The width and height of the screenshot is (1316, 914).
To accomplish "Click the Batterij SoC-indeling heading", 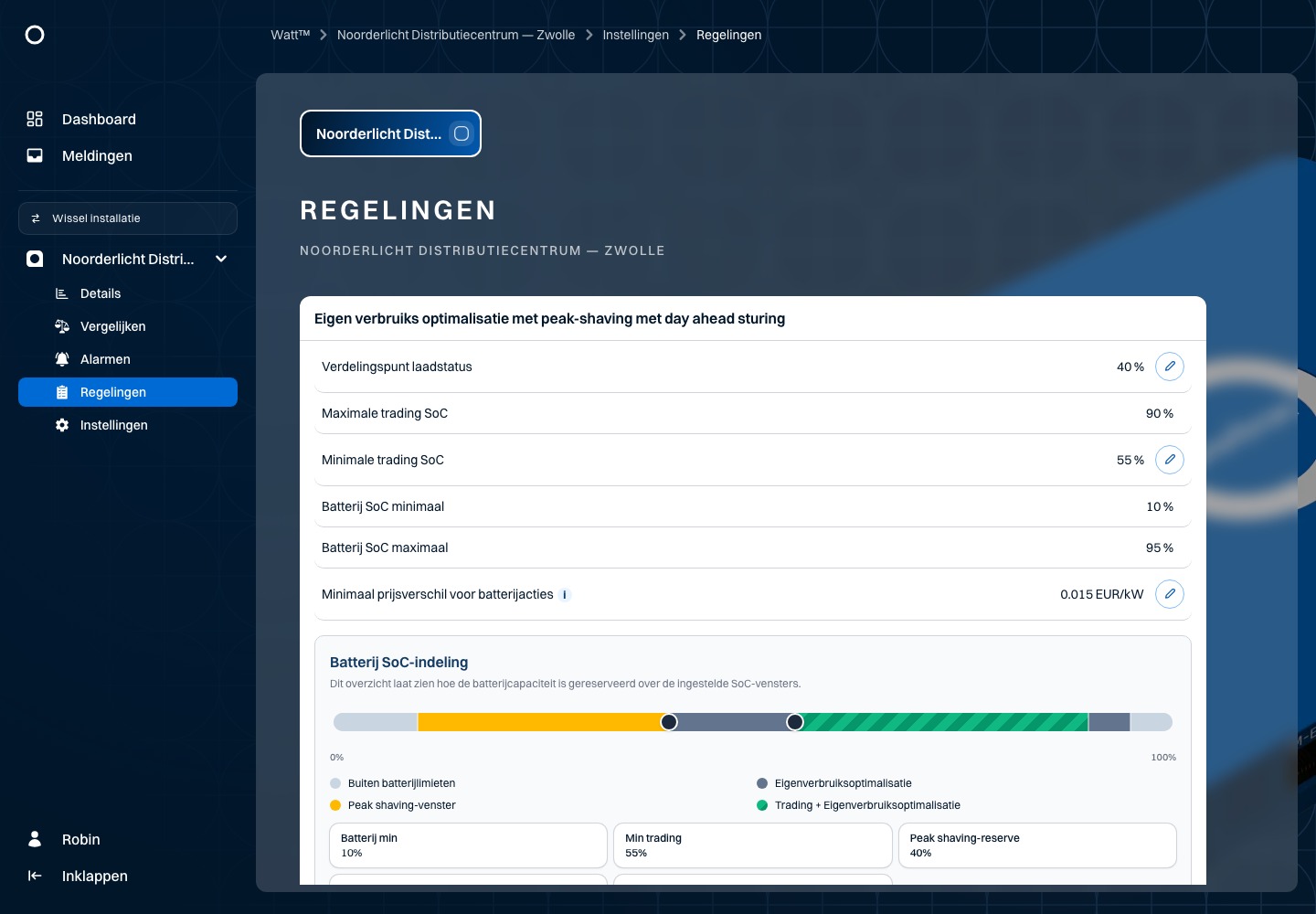I will [398, 662].
